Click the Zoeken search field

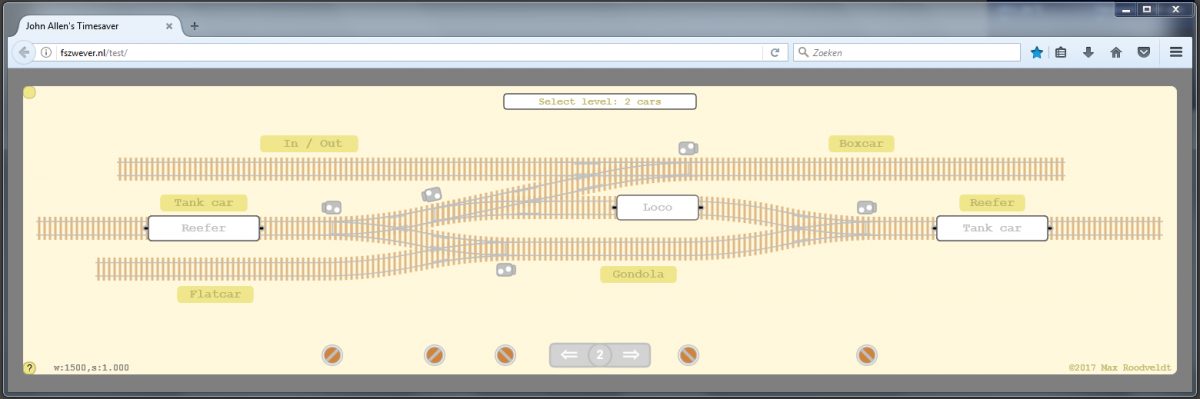(x=907, y=52)
